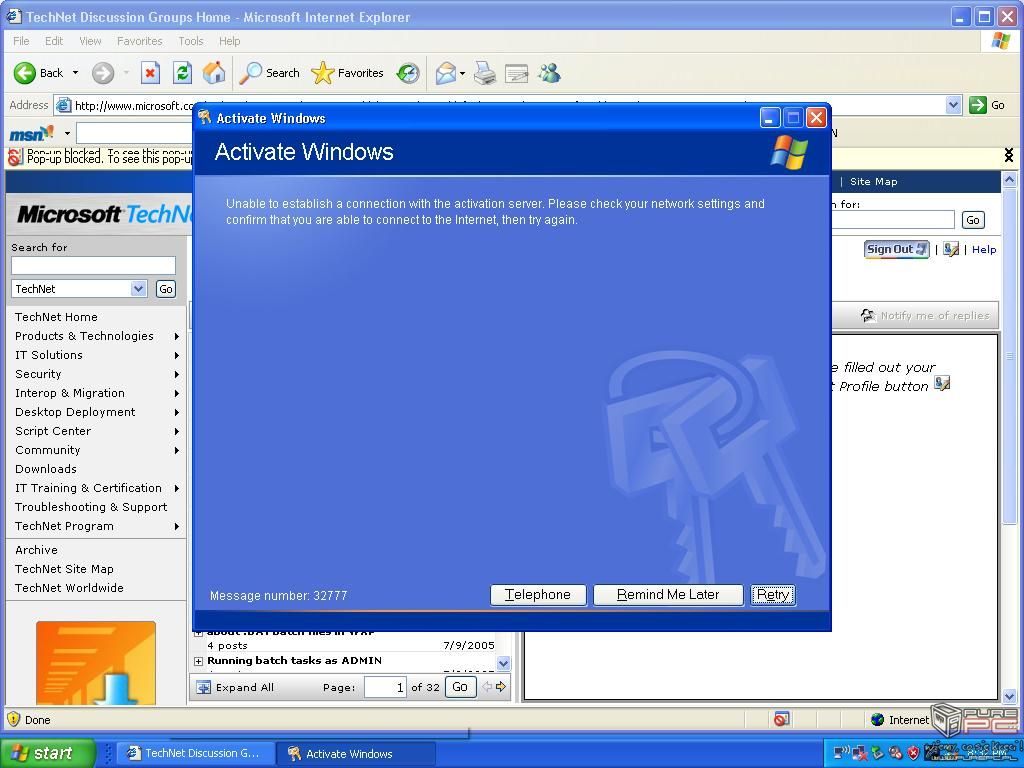
Task: Click the thread list scroll-down arrow
Action: (503, 664)
